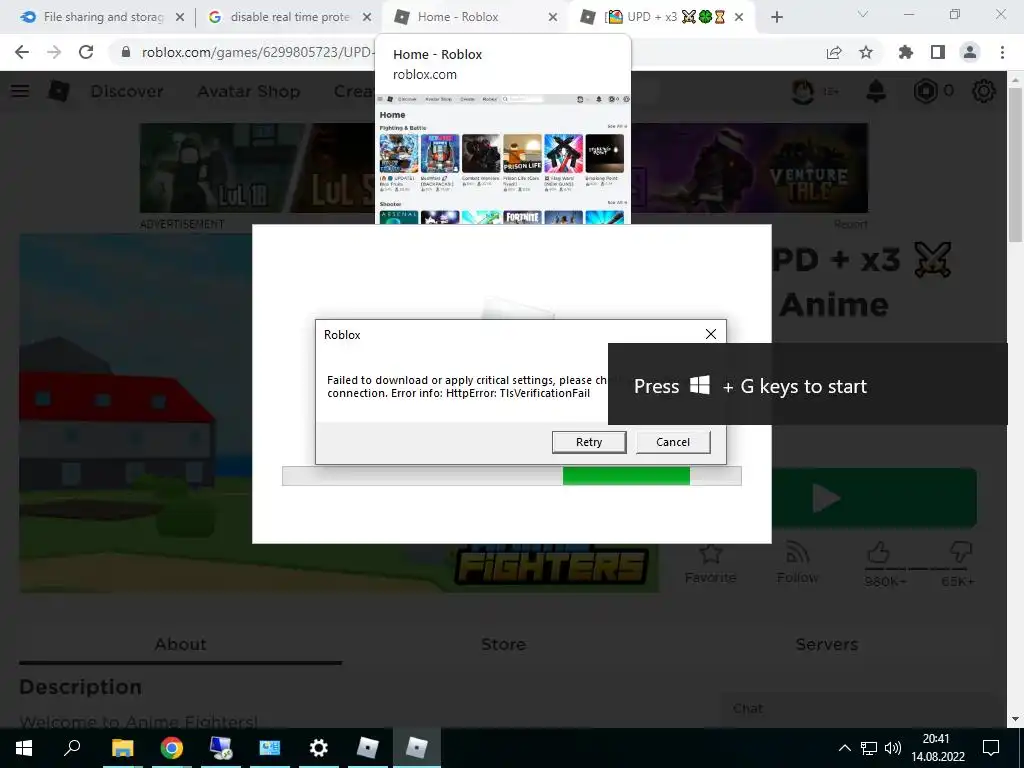Click Cancel in the Roblox error dialog
This screenshot has width=1024, height=768.
click(x=673, y=442)
